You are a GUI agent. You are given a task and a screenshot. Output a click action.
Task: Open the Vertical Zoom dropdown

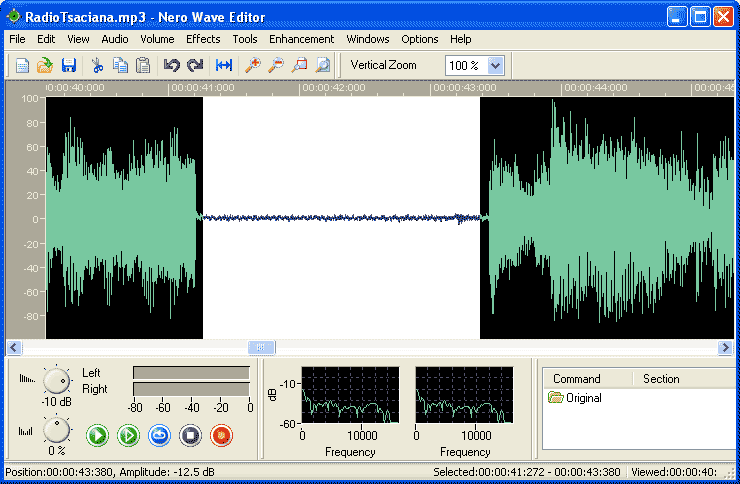tap(496, 65)
